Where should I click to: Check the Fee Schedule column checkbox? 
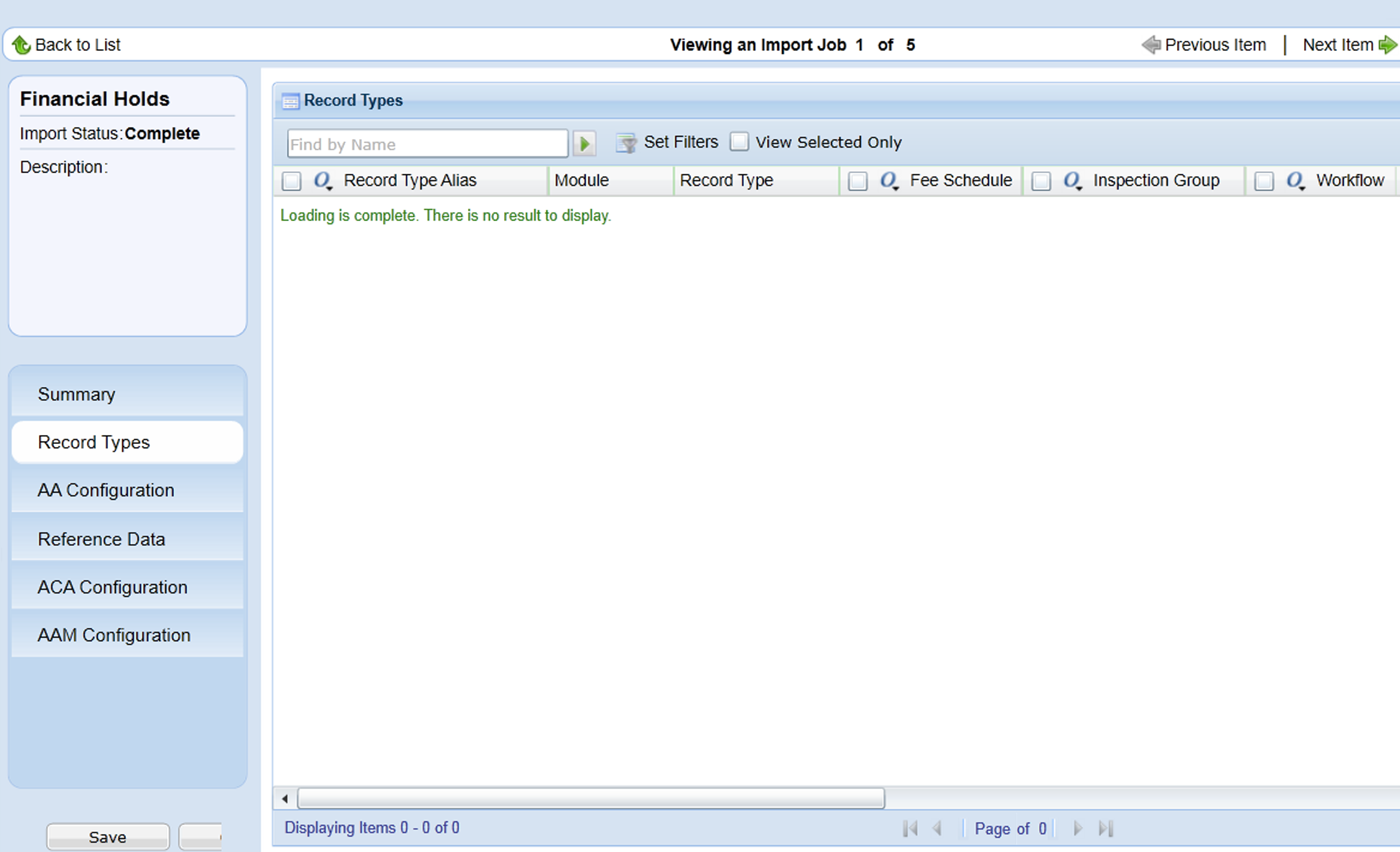(x=858, y=181)
